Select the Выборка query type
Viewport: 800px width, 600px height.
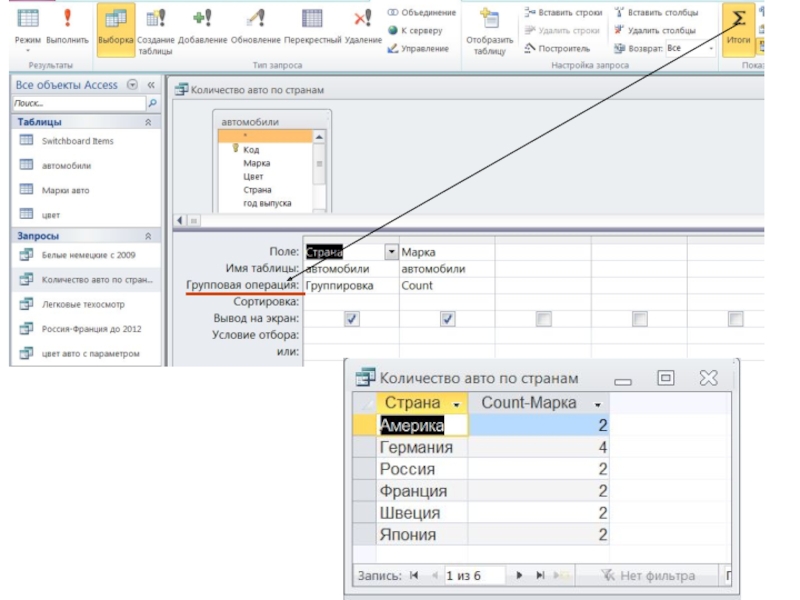point(116,29)
